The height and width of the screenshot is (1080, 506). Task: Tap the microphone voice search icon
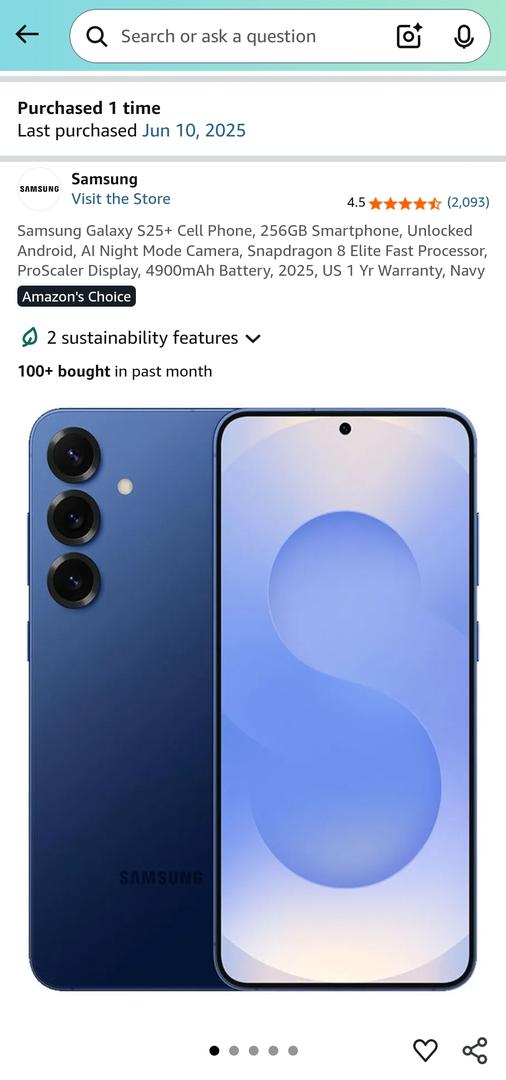point(464,37)
